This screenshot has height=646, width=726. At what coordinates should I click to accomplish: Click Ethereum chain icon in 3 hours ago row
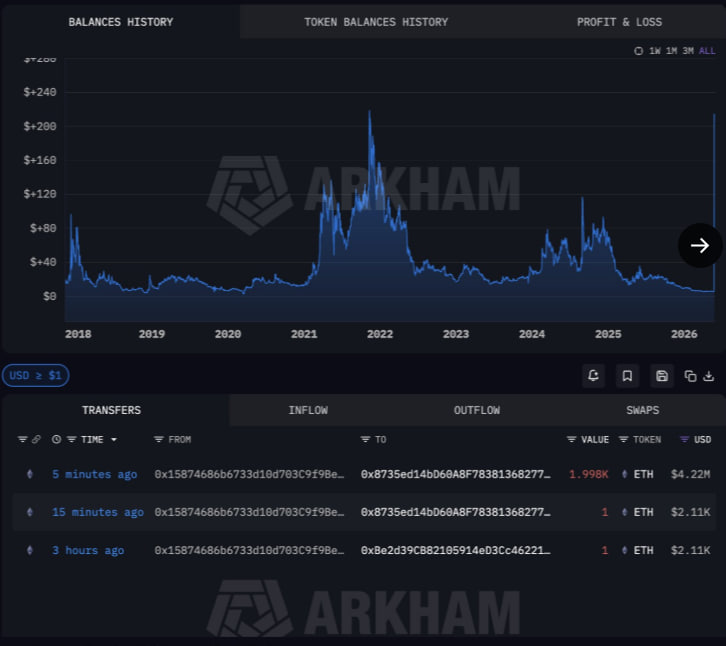pyautogui.click(x=30, y=550)
